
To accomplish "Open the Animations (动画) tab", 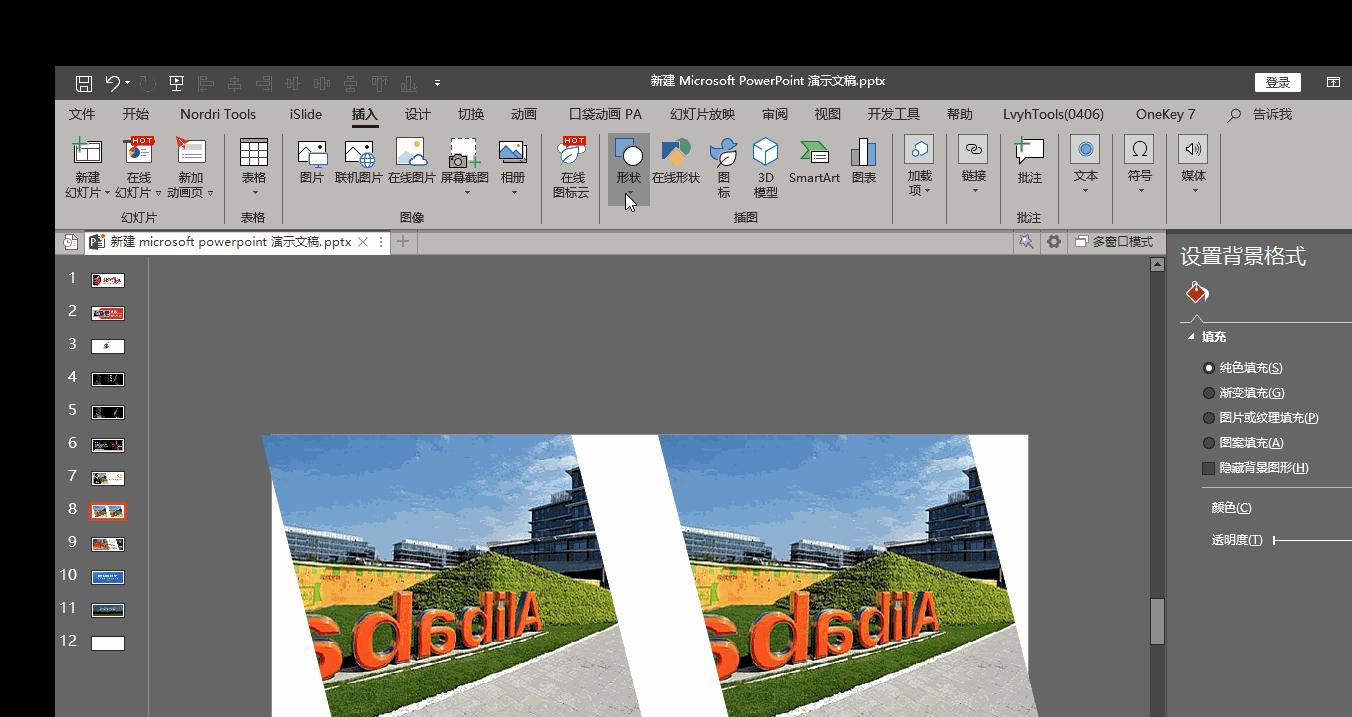I will (x=524, y=114).
